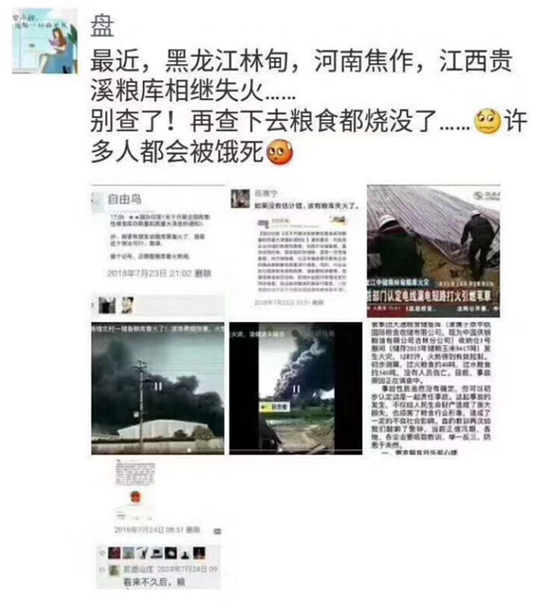The width and height of the screenshot is (550, 607).
Task: Tap the red emblem in the long screenshot
Action: click(x=134, y=497)
